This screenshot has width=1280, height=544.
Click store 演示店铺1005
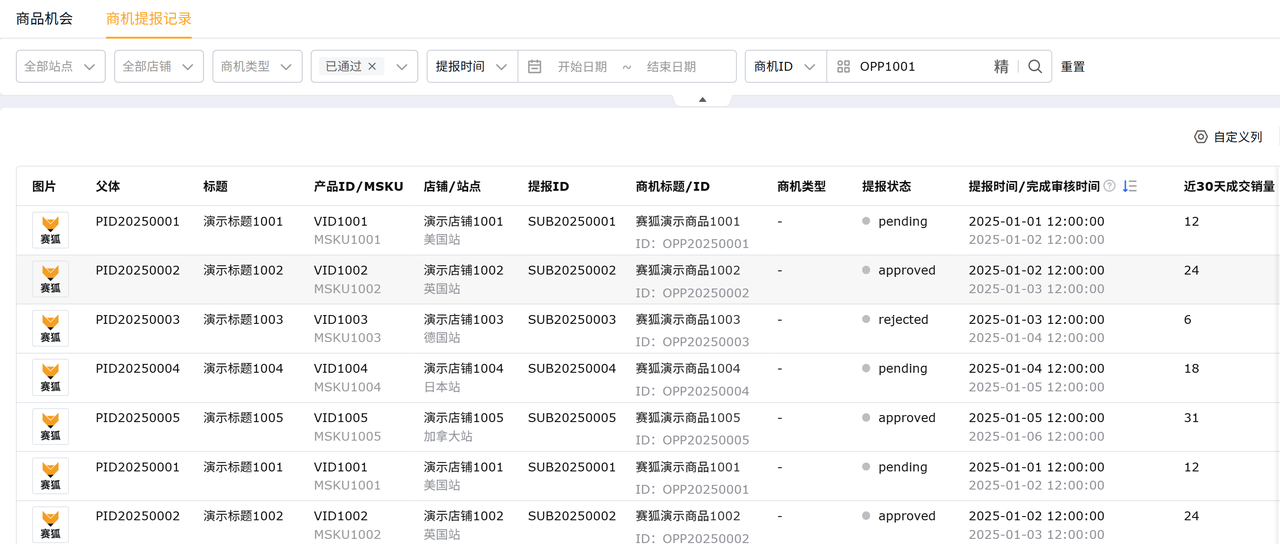click(464, 418)
